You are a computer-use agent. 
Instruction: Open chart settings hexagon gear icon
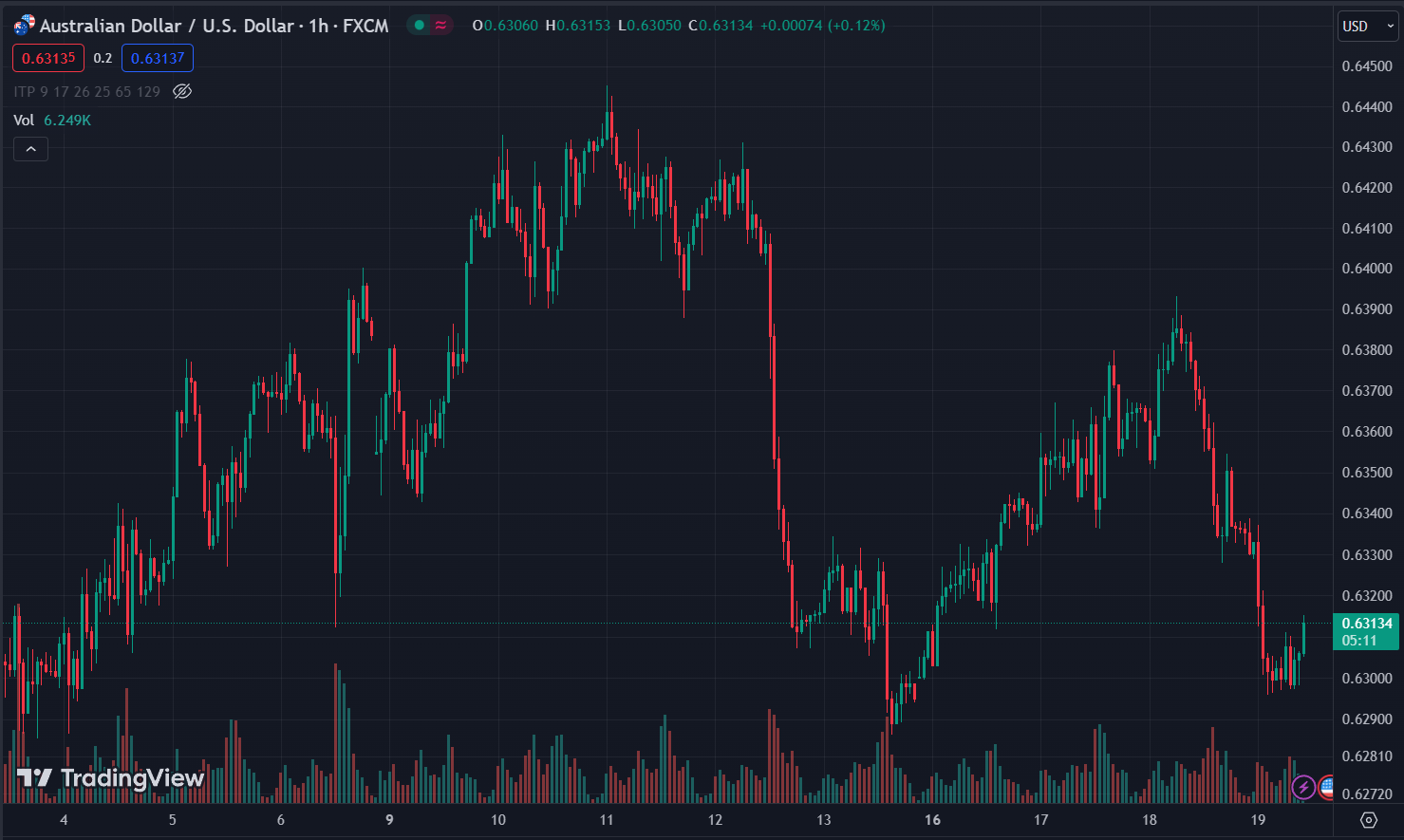[1368, 819]
